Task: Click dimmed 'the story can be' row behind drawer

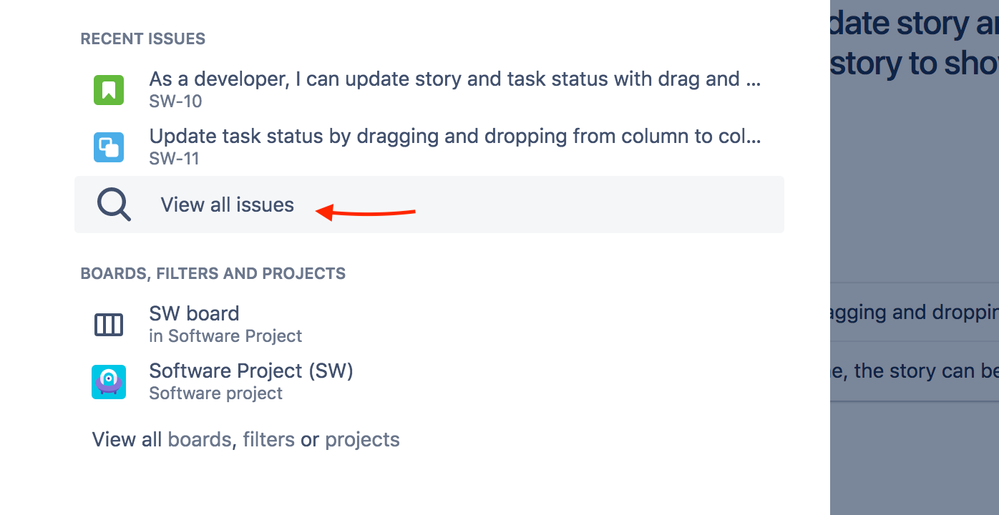Action: point(914,370)
